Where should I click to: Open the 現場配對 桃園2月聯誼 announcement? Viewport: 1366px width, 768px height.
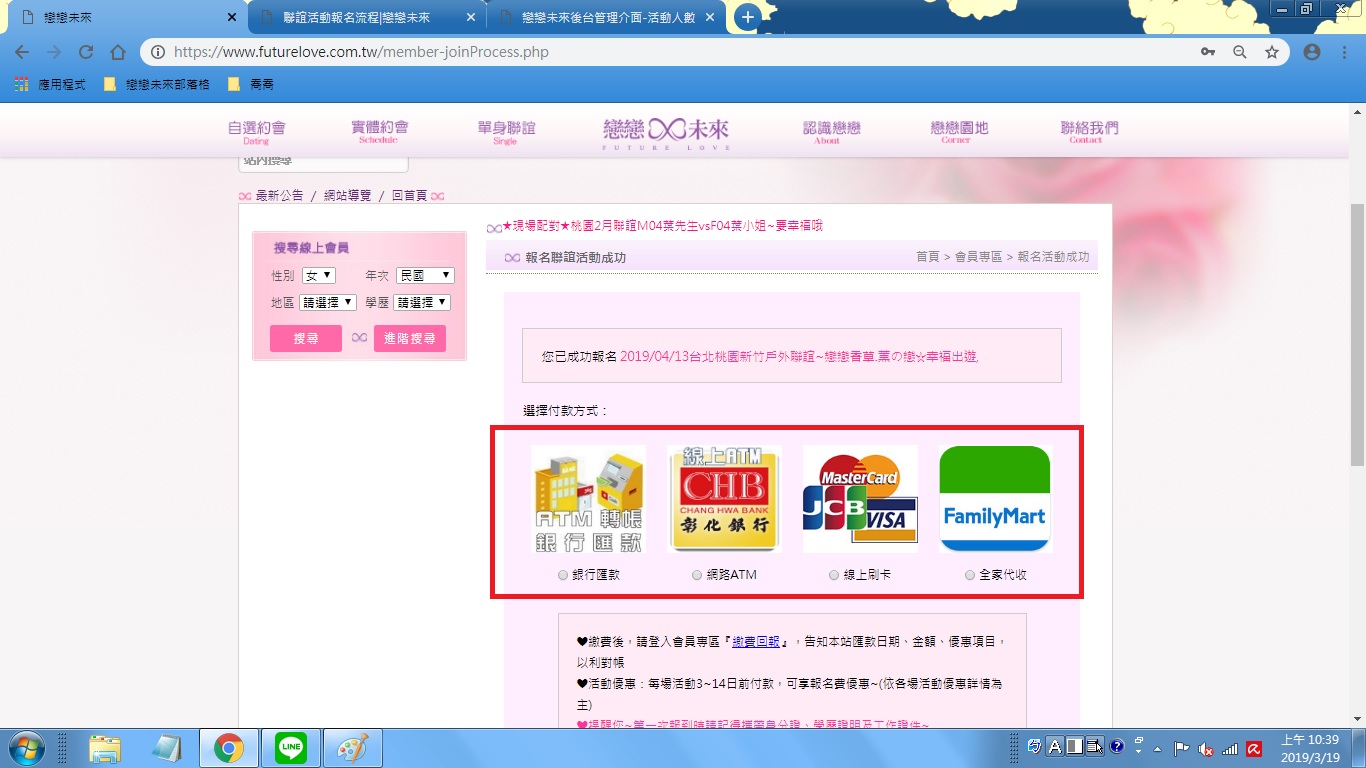(x=662, y=226)
